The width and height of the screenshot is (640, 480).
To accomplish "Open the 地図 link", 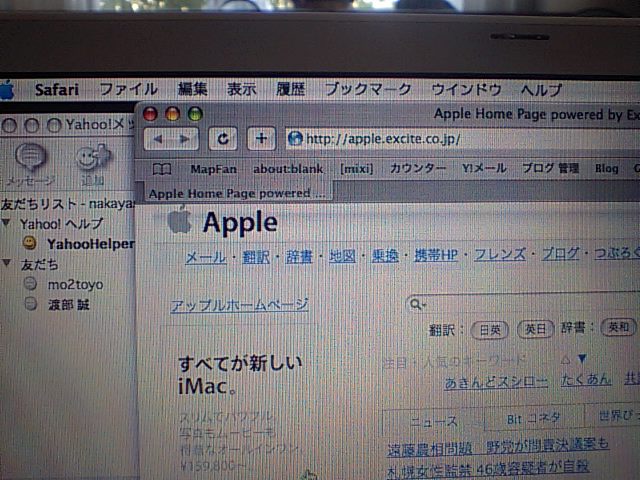I will point(342,256).
